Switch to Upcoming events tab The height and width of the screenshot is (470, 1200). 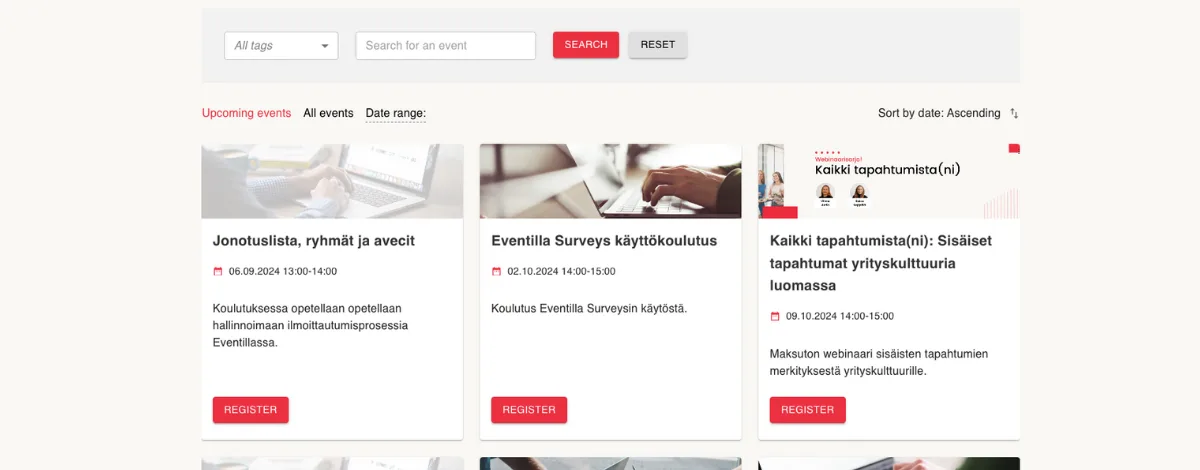click(x=246, y=113)
